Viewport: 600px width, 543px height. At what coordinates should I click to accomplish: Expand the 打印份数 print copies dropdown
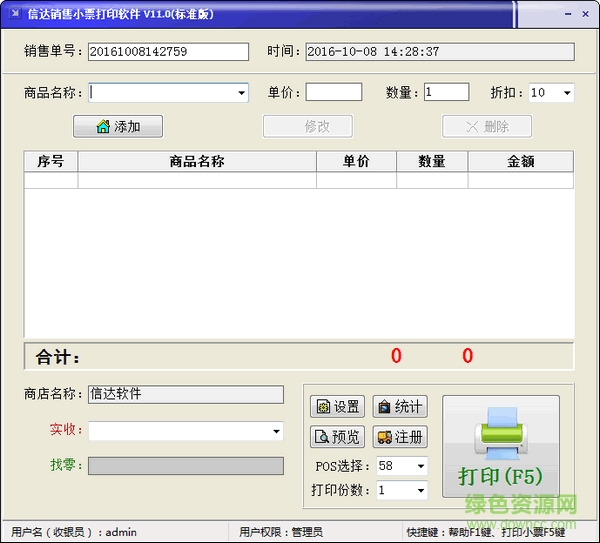[x=420, y=490]
